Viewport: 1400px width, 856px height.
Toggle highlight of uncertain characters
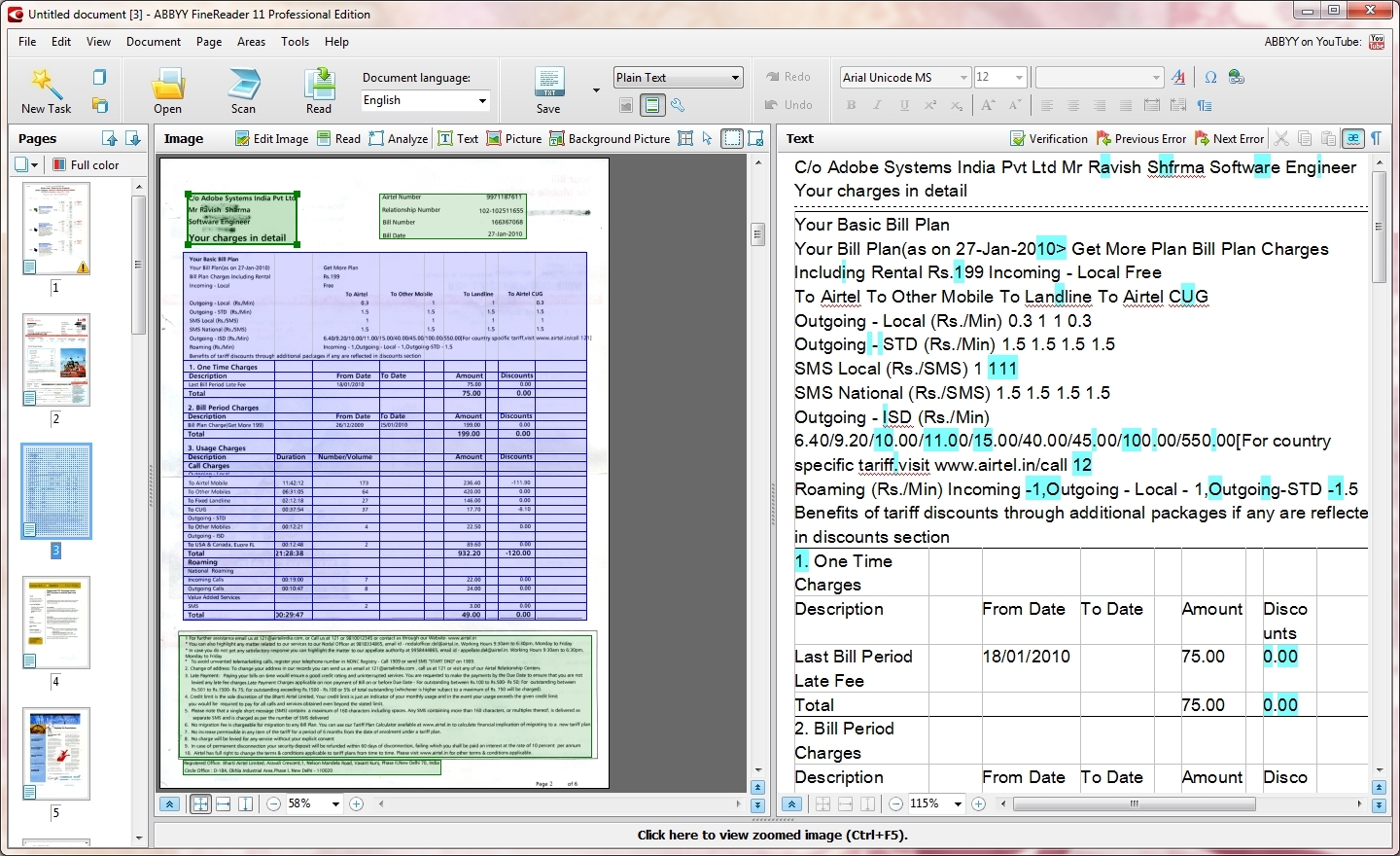click(x=1352, y=139)
